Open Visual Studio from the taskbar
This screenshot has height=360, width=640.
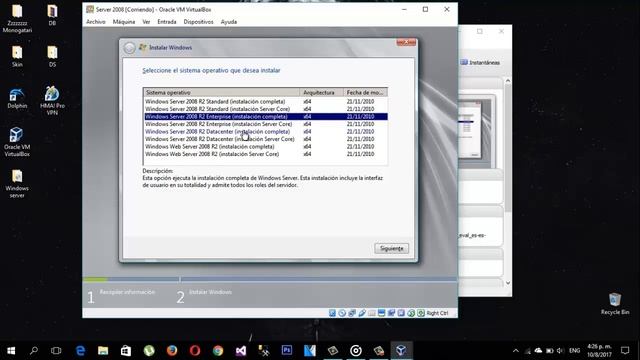pos(241,351)
